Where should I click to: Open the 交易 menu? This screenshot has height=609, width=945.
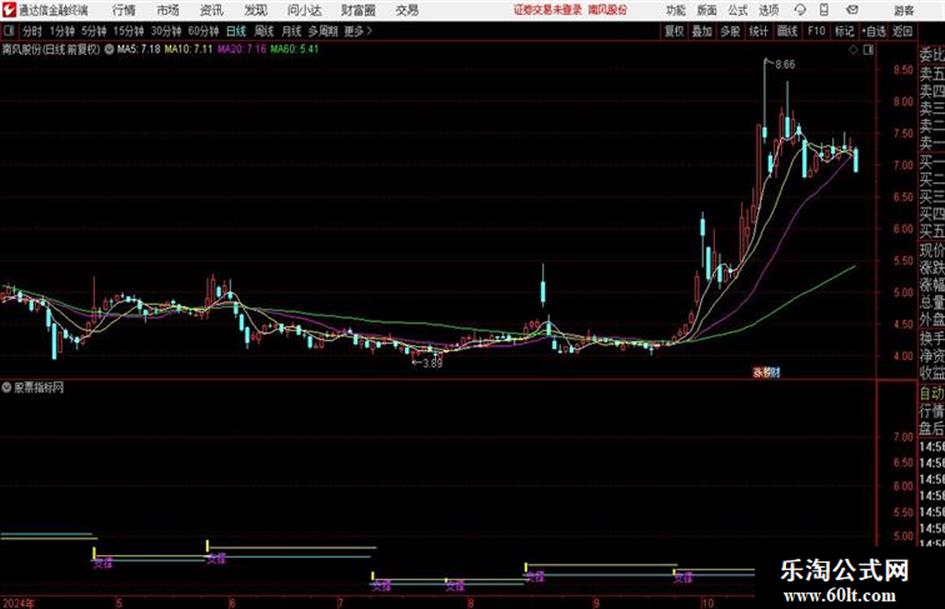407,10
